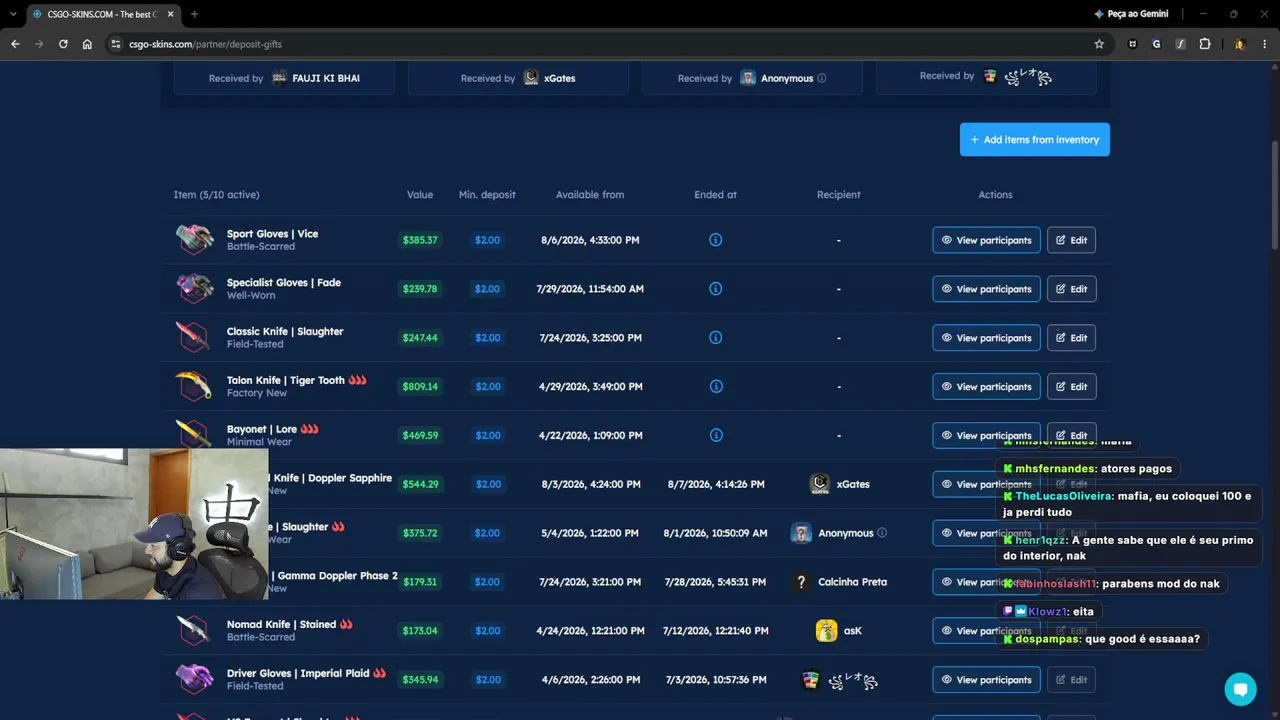Focus the address bar URL field
The width and height of the screenshot is (1280, 720).
[x=600, y=44]
